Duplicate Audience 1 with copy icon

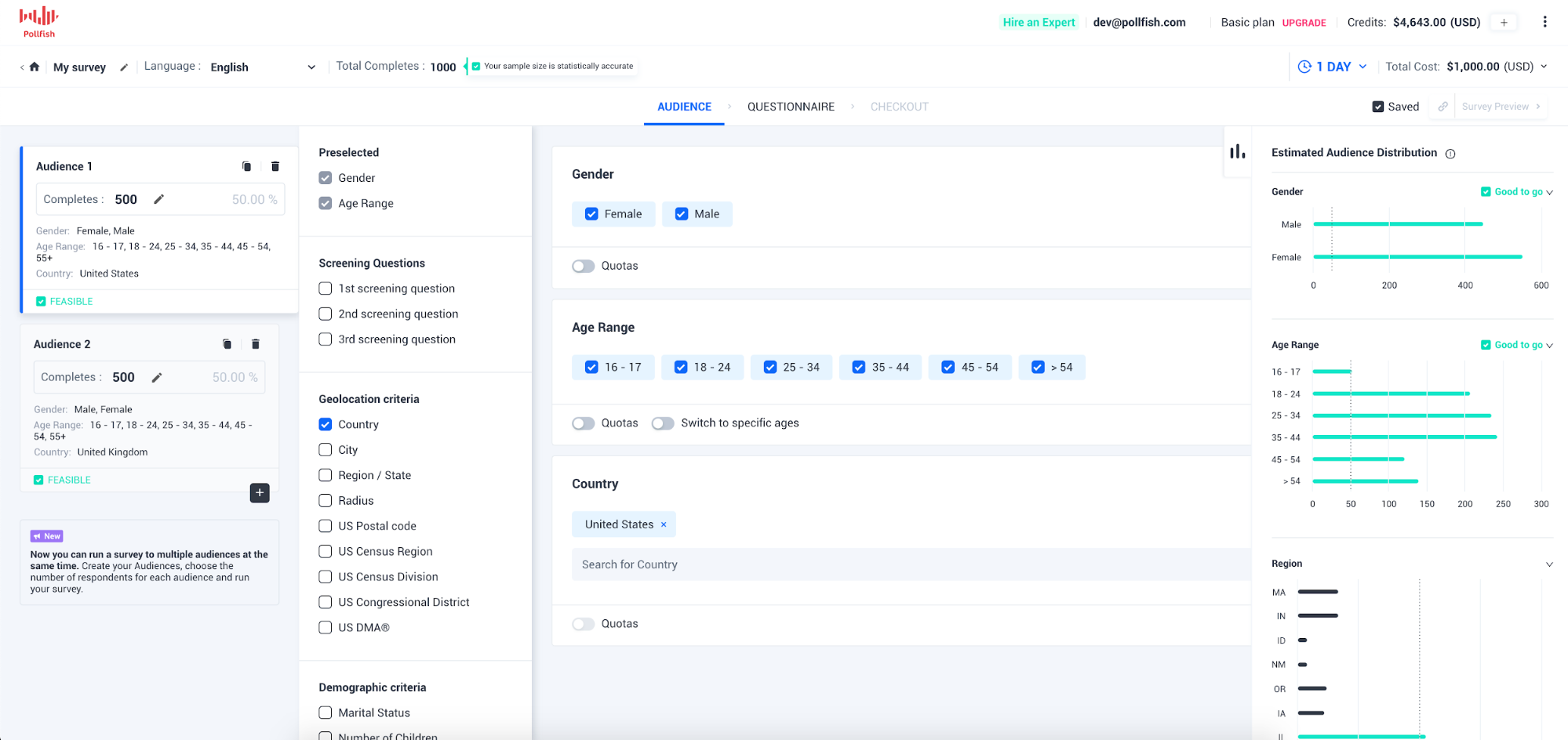pos(246,166)
